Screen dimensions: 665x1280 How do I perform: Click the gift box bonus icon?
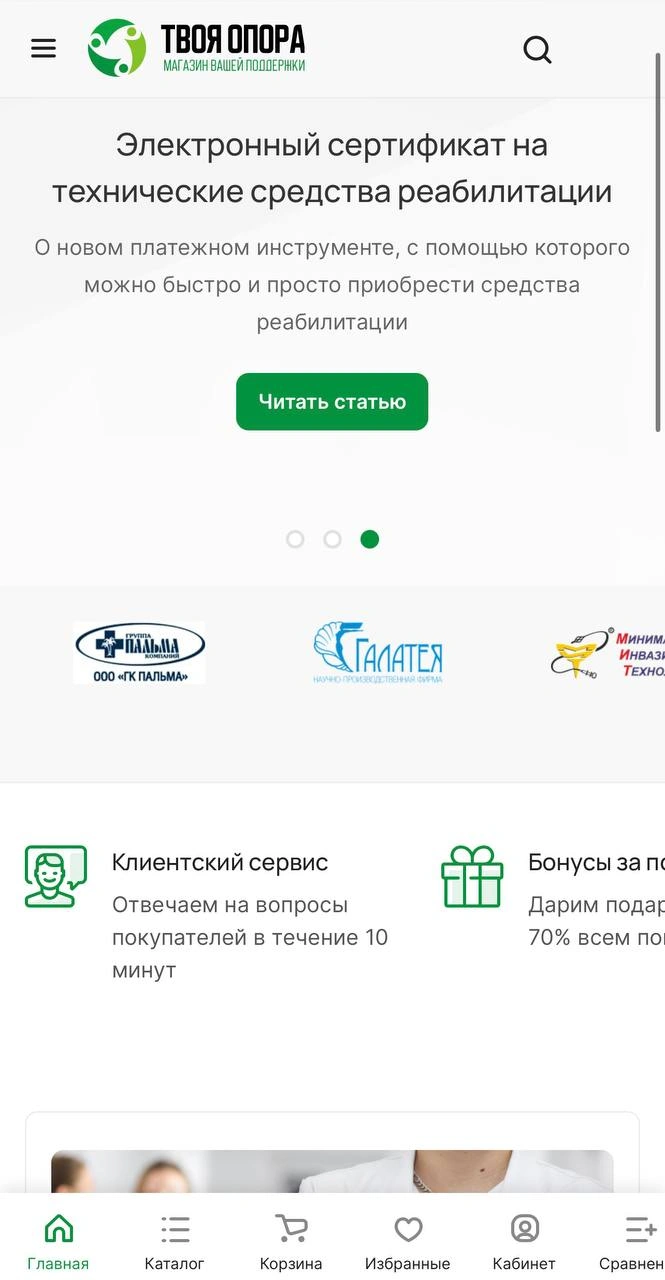point(472,876)
